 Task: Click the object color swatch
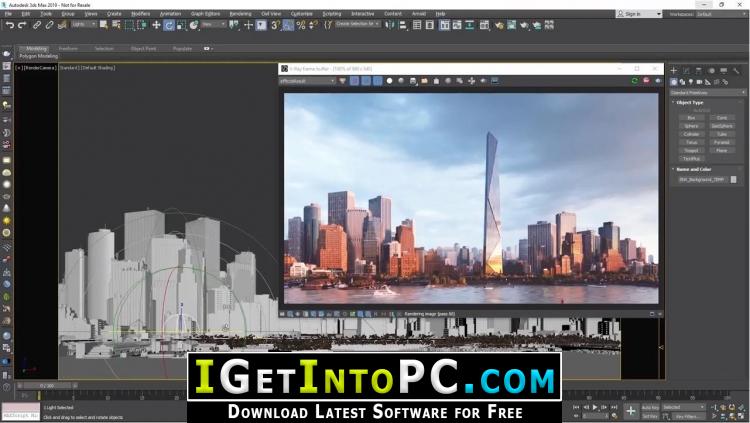coord(734,179)
